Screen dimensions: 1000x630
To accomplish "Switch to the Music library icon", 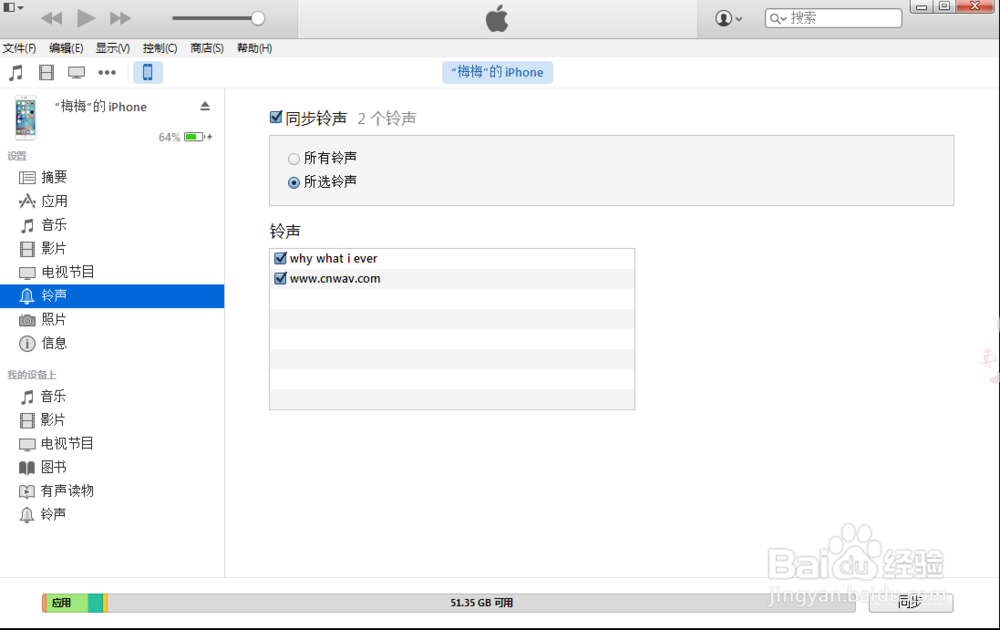I will [16, 73].
